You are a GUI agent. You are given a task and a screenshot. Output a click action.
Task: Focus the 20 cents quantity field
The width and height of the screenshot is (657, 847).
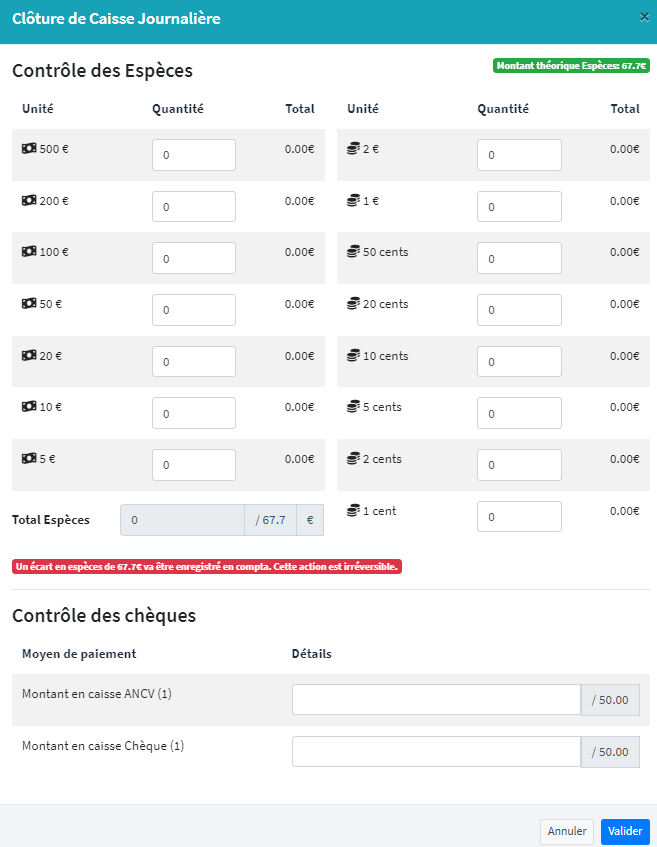coord(519,310)
